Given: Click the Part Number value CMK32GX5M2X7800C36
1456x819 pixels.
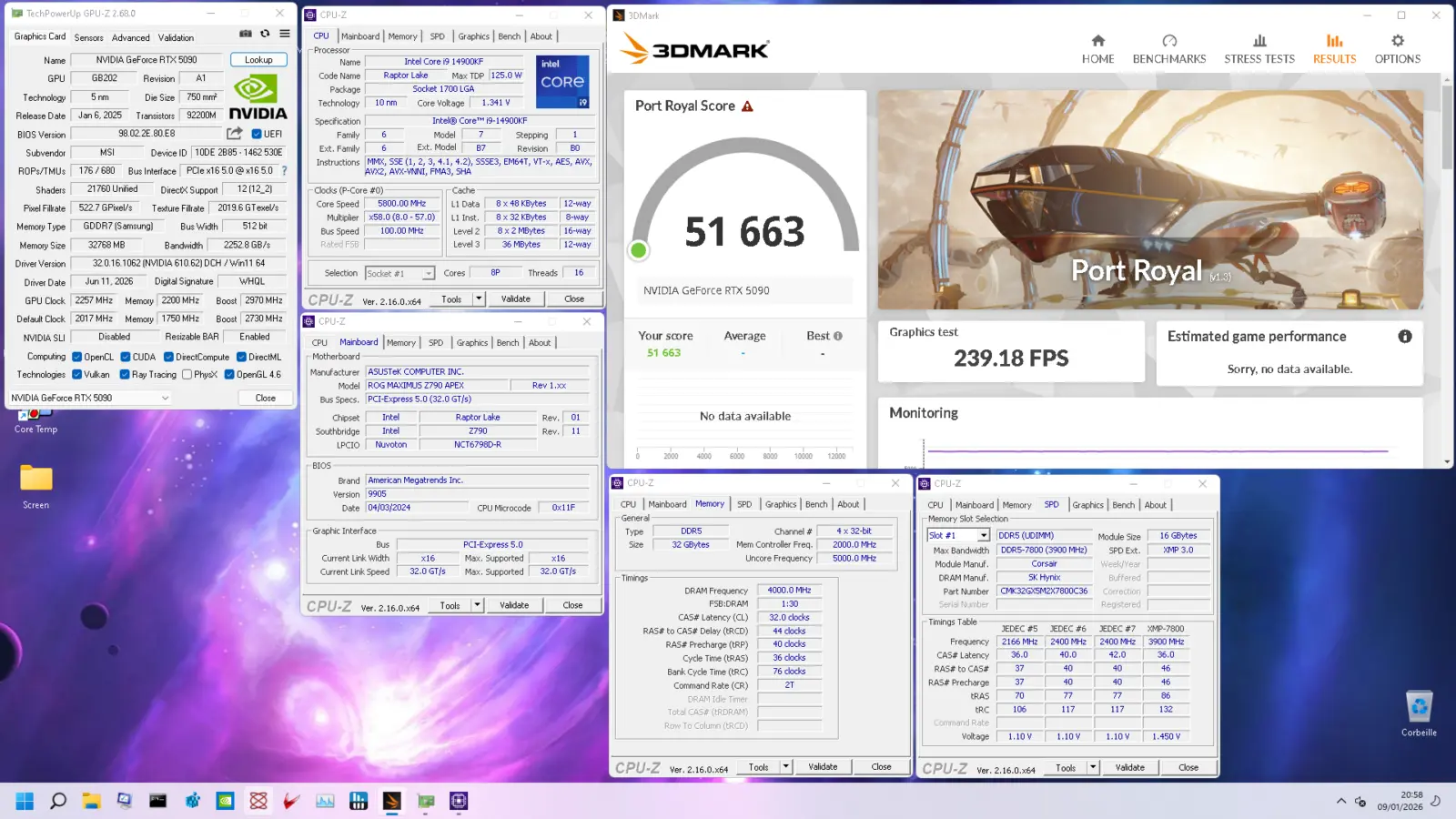Looking at the screenshot, I should coord(1044,591).
